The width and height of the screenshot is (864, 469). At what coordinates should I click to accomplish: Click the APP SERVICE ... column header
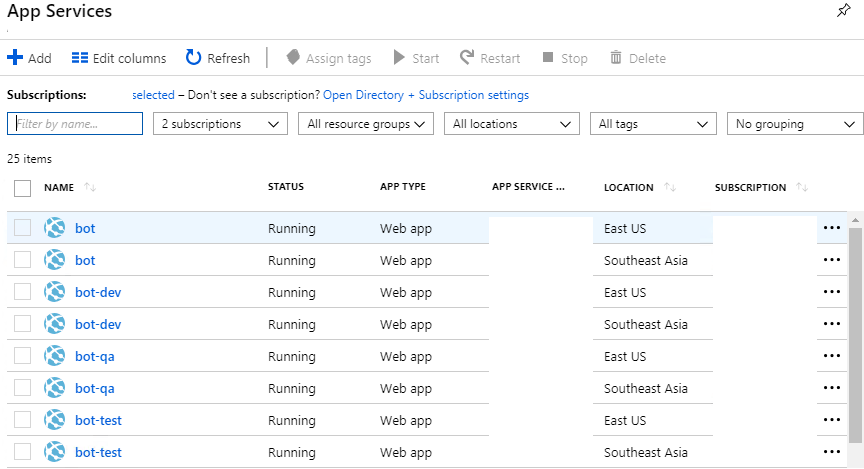click(x=528, y=186)
